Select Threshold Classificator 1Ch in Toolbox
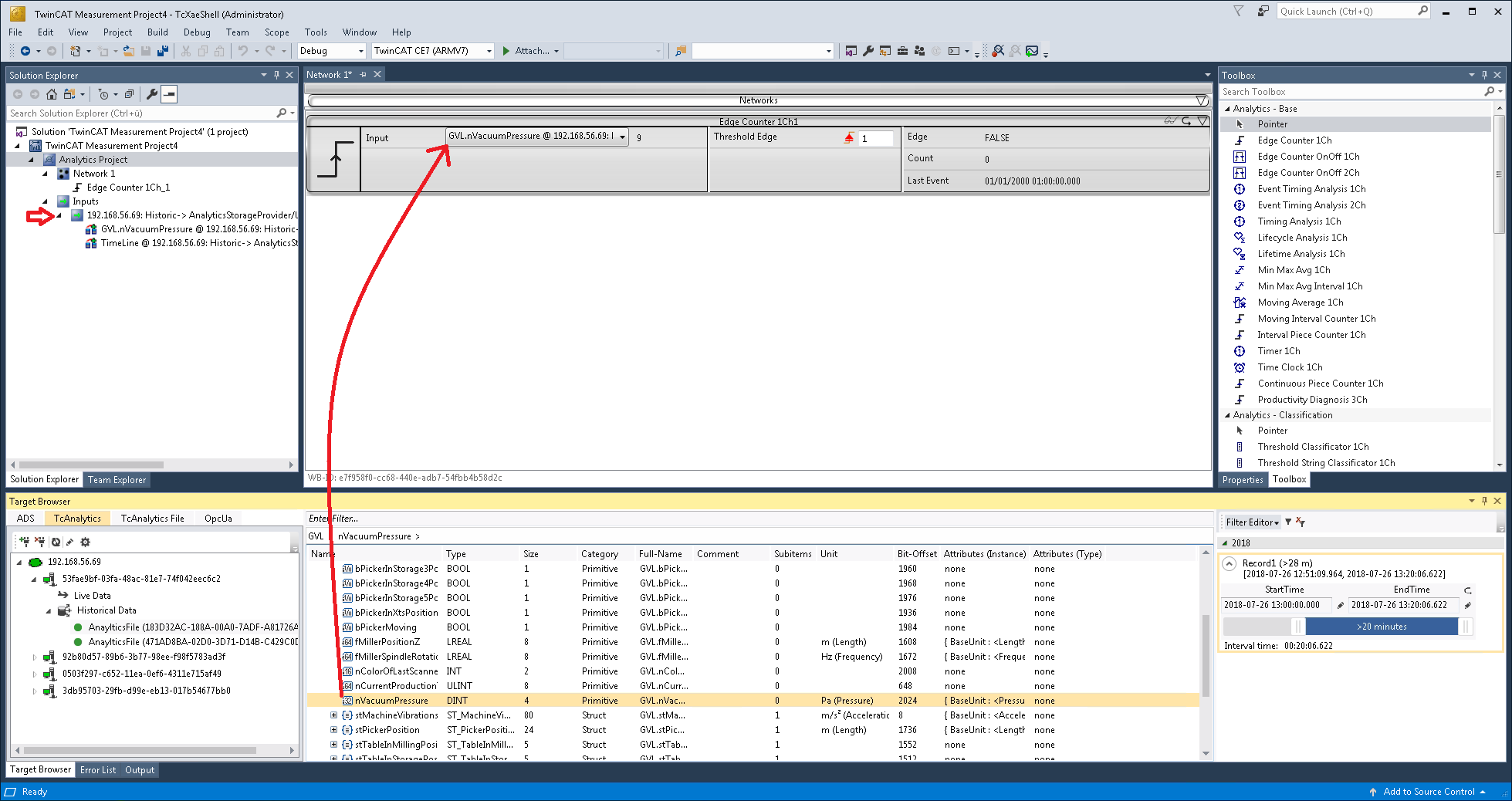This screenshot has width=1512, height=801. pos(1313,447)
